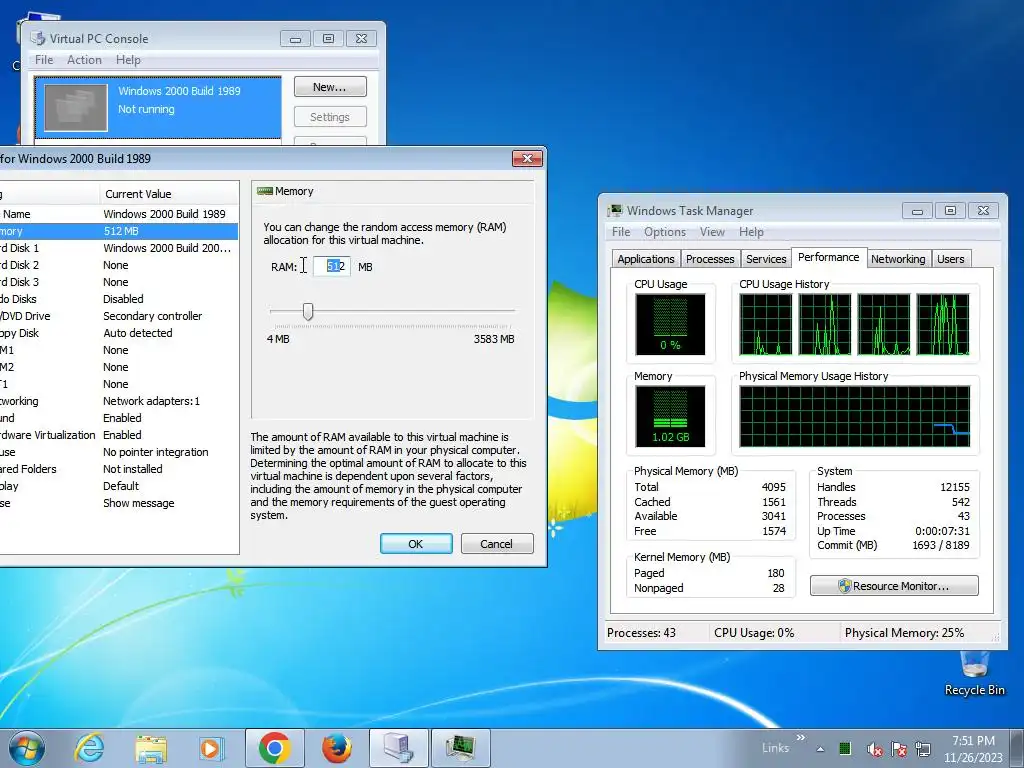Show hidden tray icons arrow
The image size is (1024, 768).
[820, 749]
